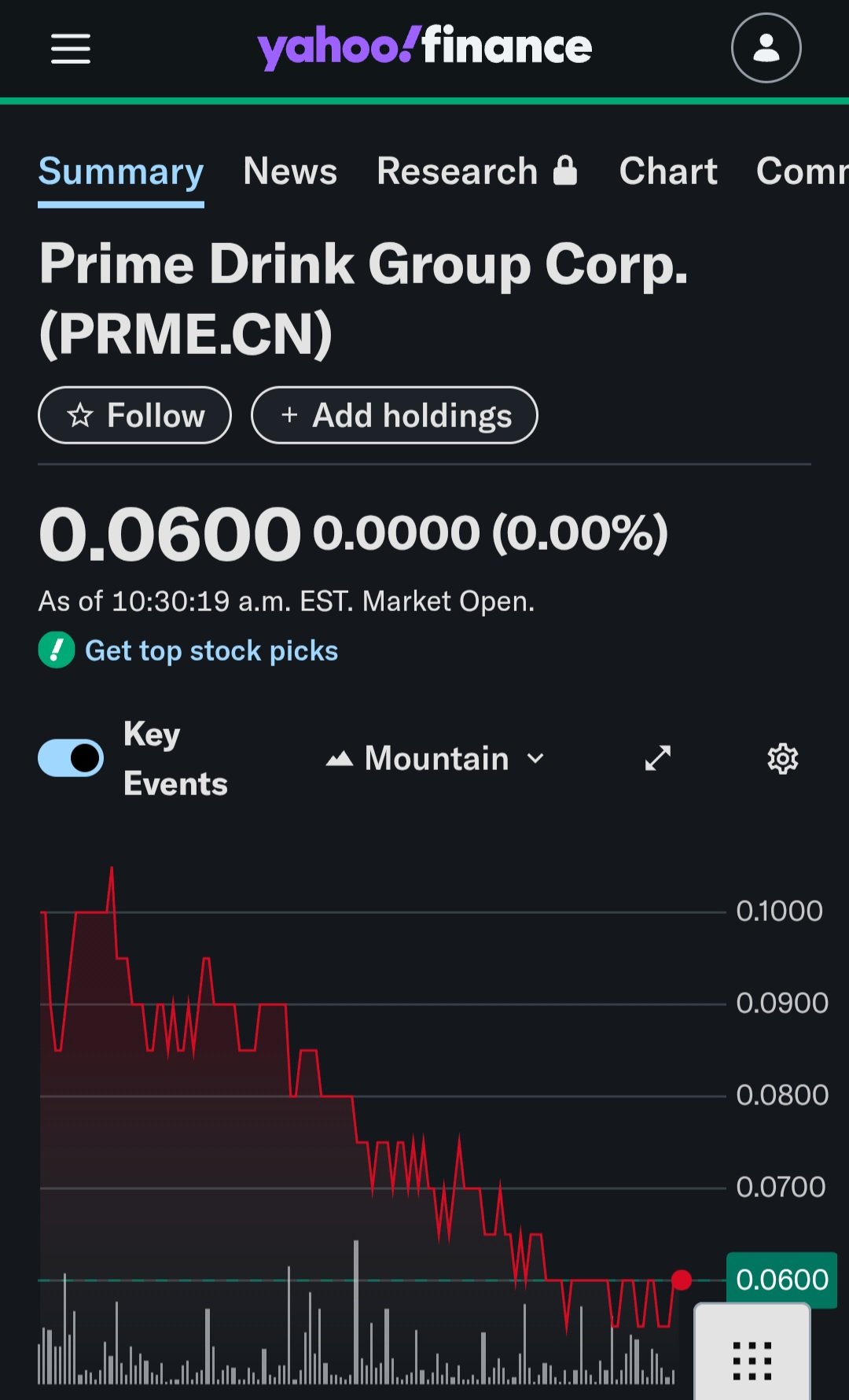Switch to the Summary tab

click(121, 172)
